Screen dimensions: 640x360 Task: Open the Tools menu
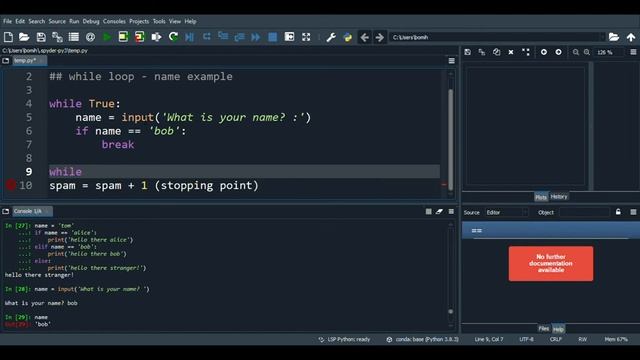click(x=159, y=21)
